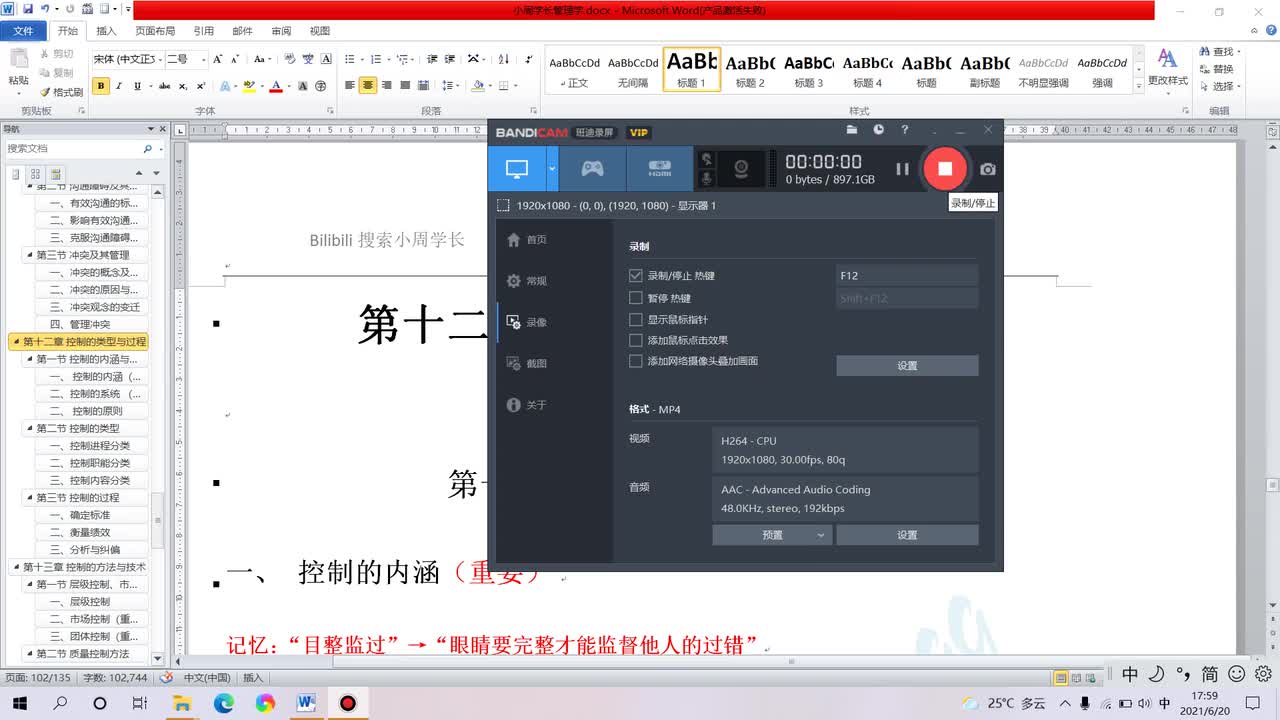Toggle italic formatting in Word
The image size is (1280, 720).
click(x=119, y=86)
